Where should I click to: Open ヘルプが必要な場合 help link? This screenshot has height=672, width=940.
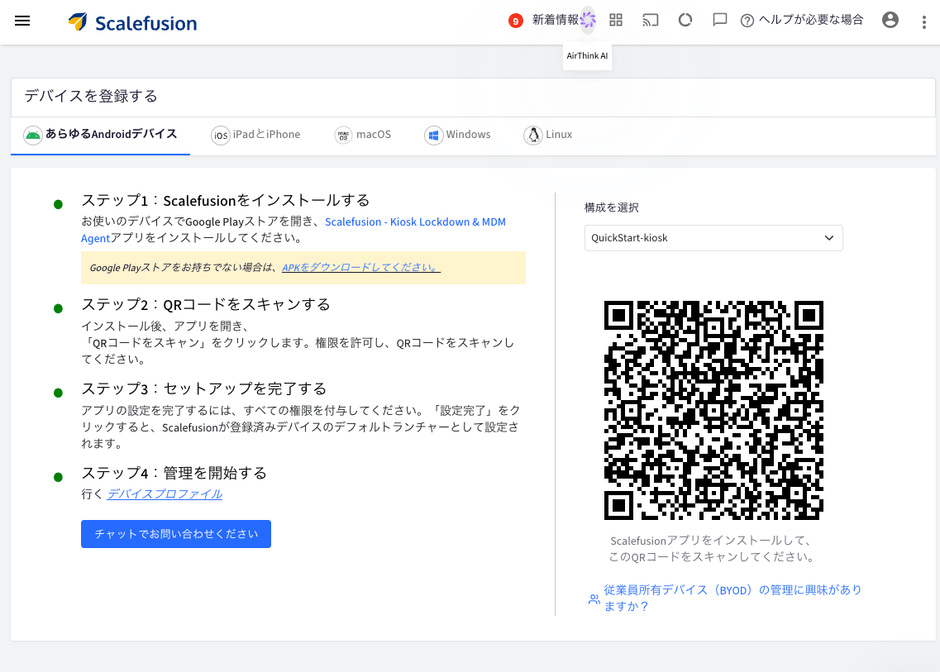coord(811,20)
